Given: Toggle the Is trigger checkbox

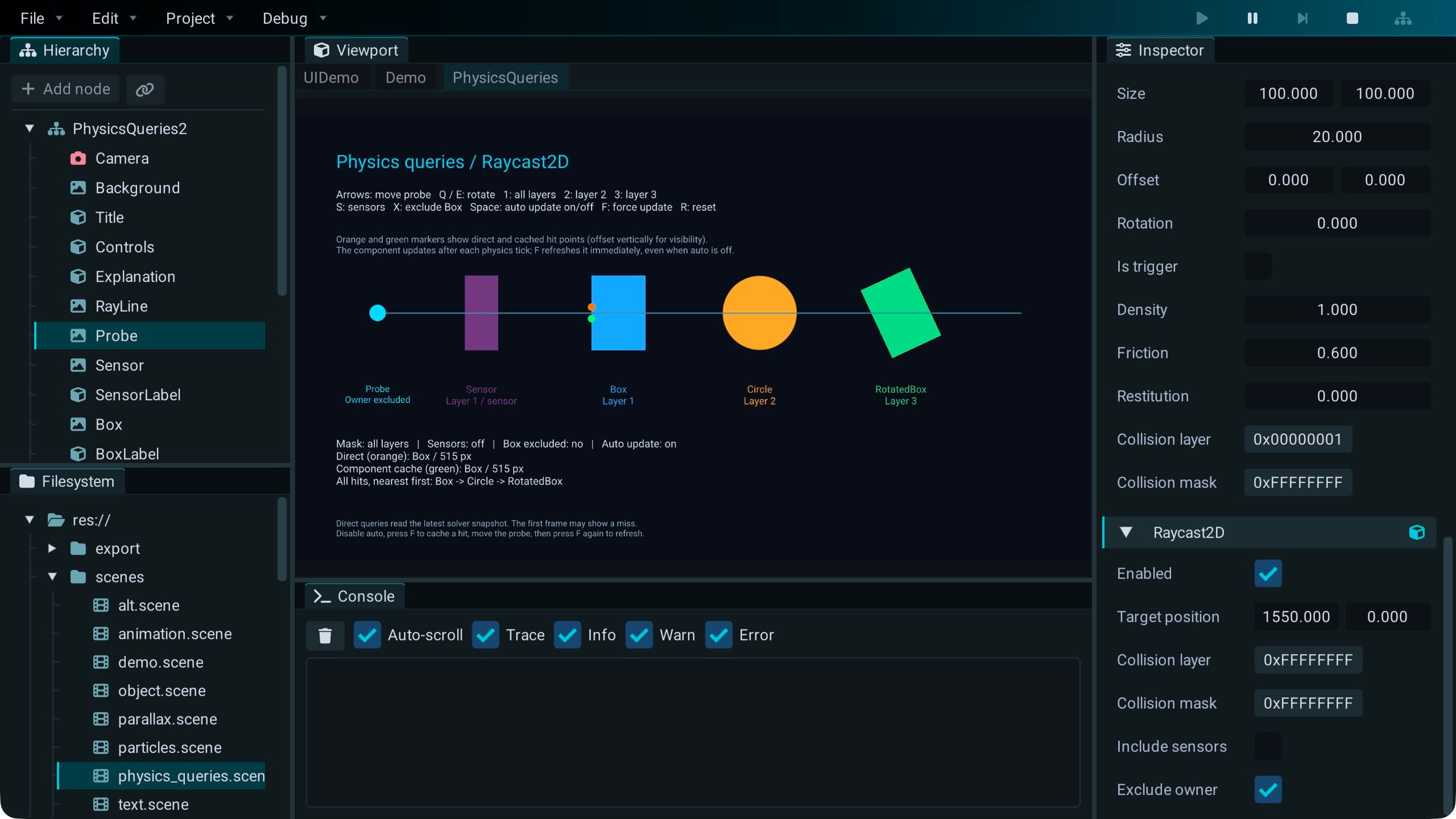Looking at the screenshot, I should (x=1258, y=266).
